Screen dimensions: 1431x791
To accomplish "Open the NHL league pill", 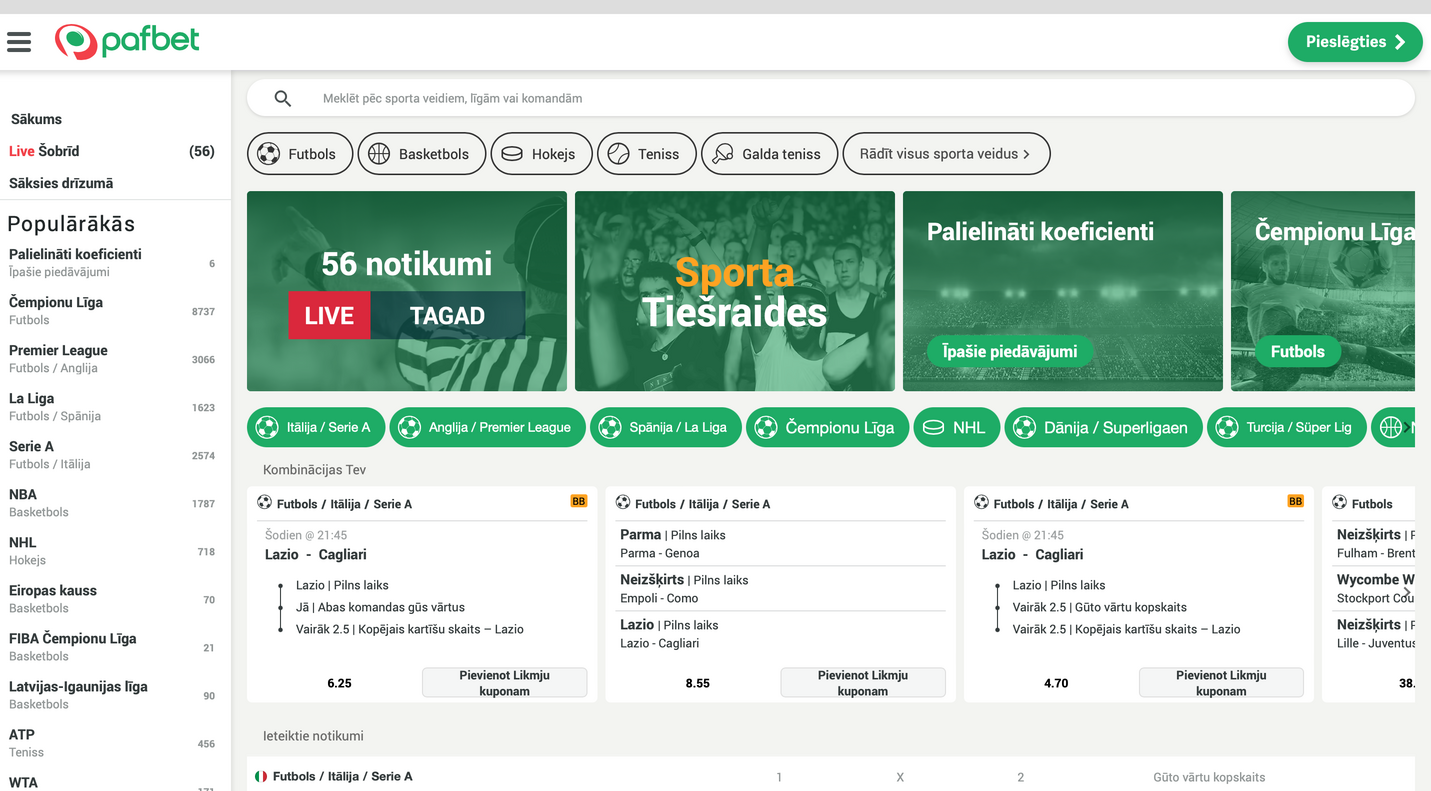I will coord(957,428).
